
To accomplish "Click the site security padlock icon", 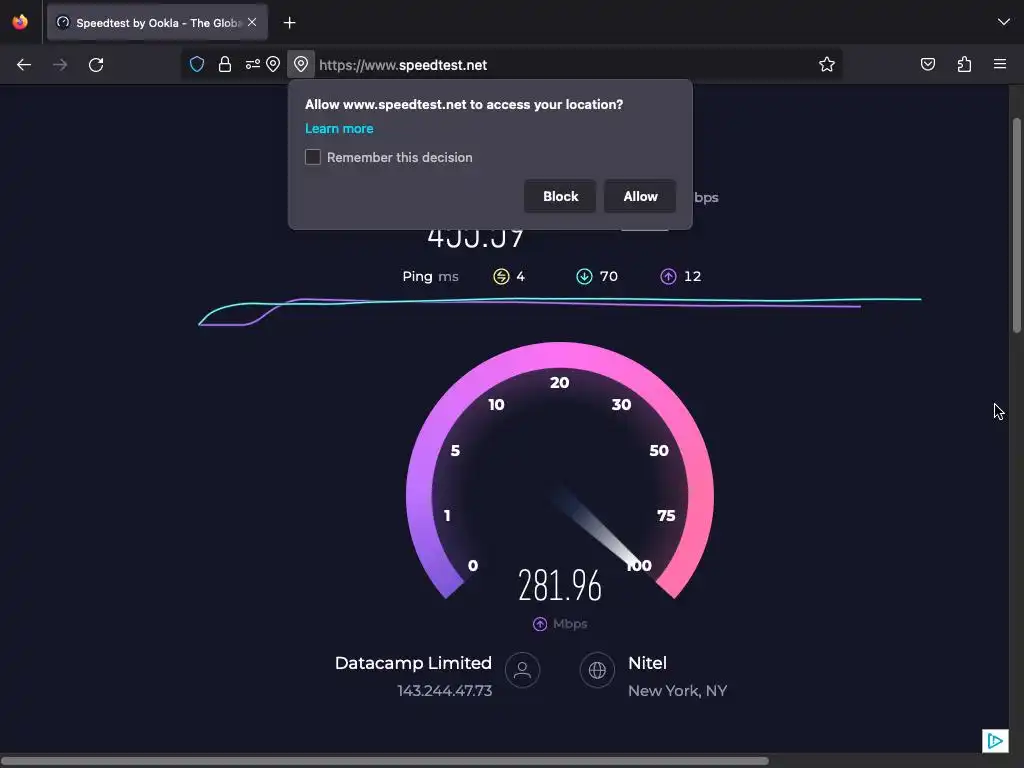I will click(x=225, y=64).
